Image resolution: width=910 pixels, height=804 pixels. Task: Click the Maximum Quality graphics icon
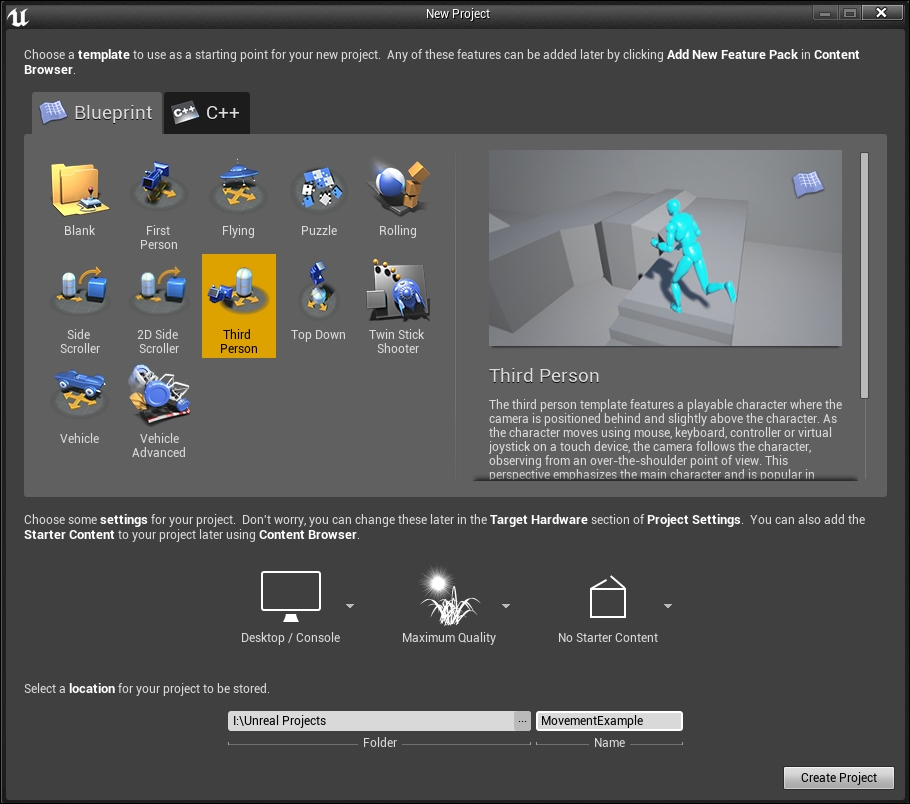pos(449,596)
